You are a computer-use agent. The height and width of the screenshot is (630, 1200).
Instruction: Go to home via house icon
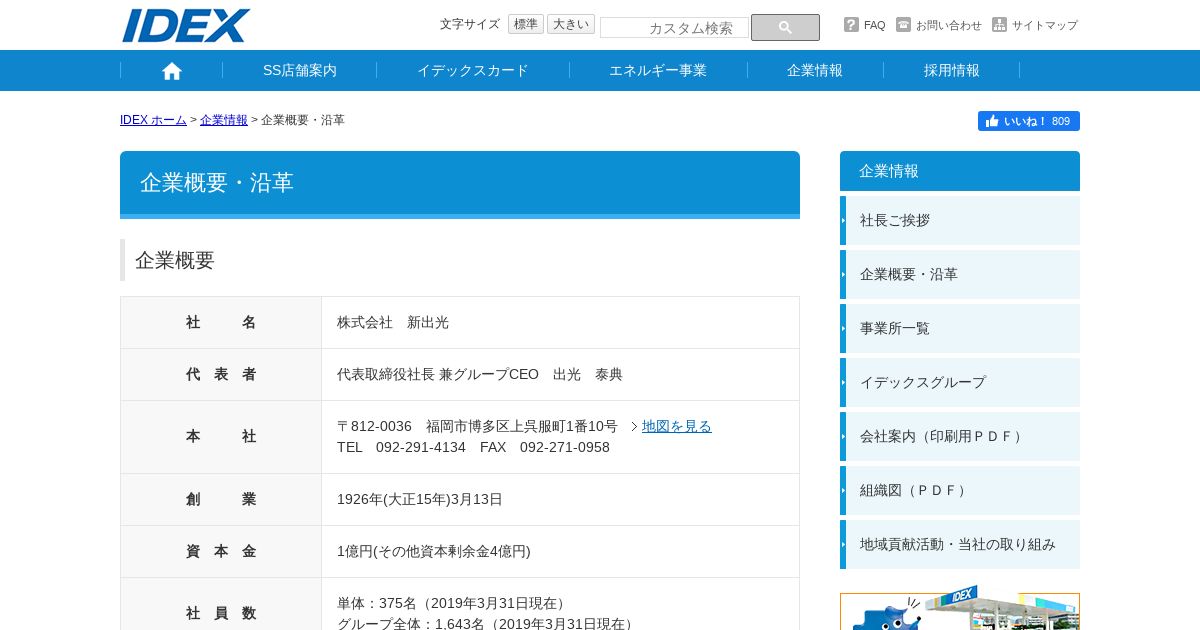(x=172, y=71)
